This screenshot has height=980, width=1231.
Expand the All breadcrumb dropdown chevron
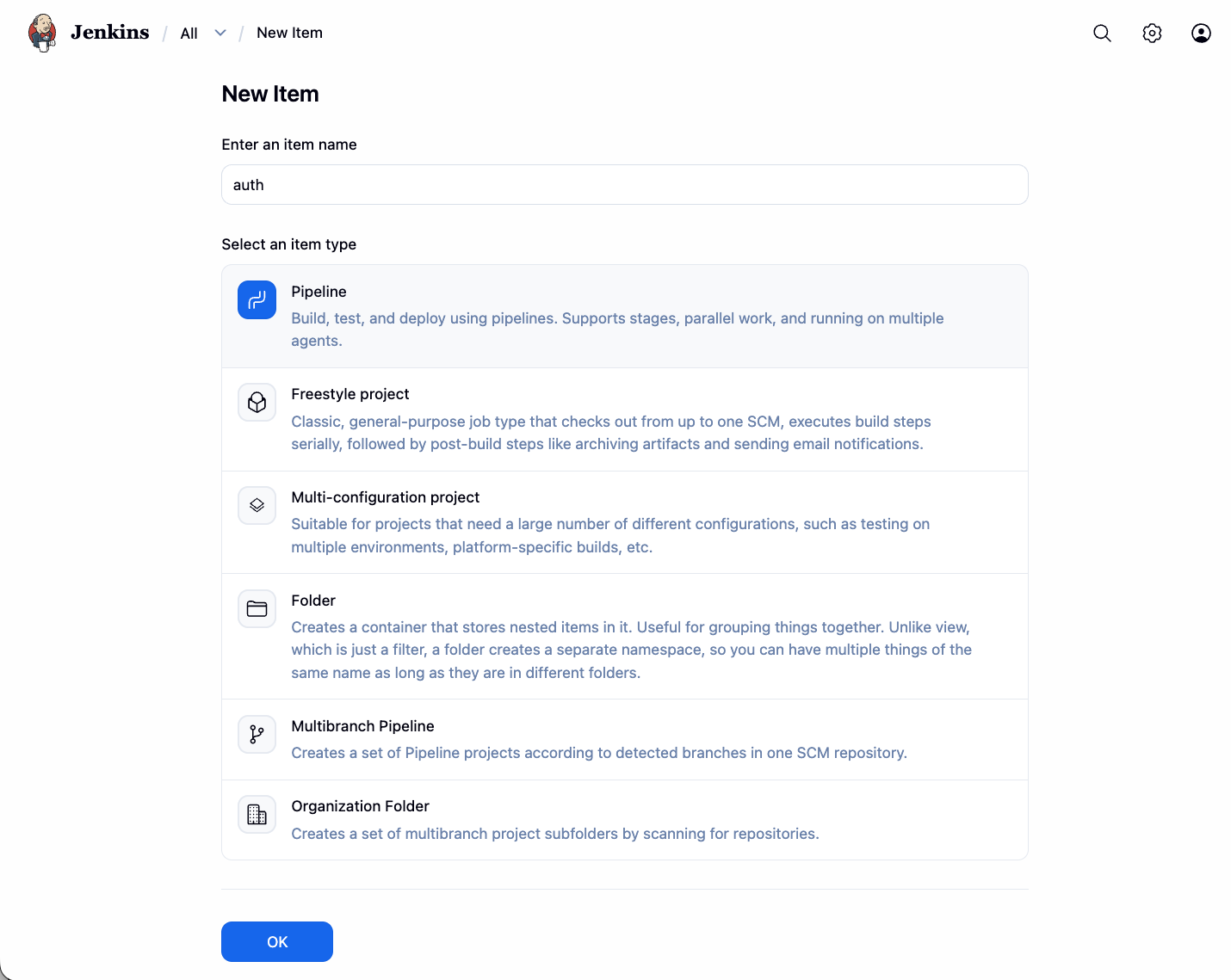click(220, 33)
